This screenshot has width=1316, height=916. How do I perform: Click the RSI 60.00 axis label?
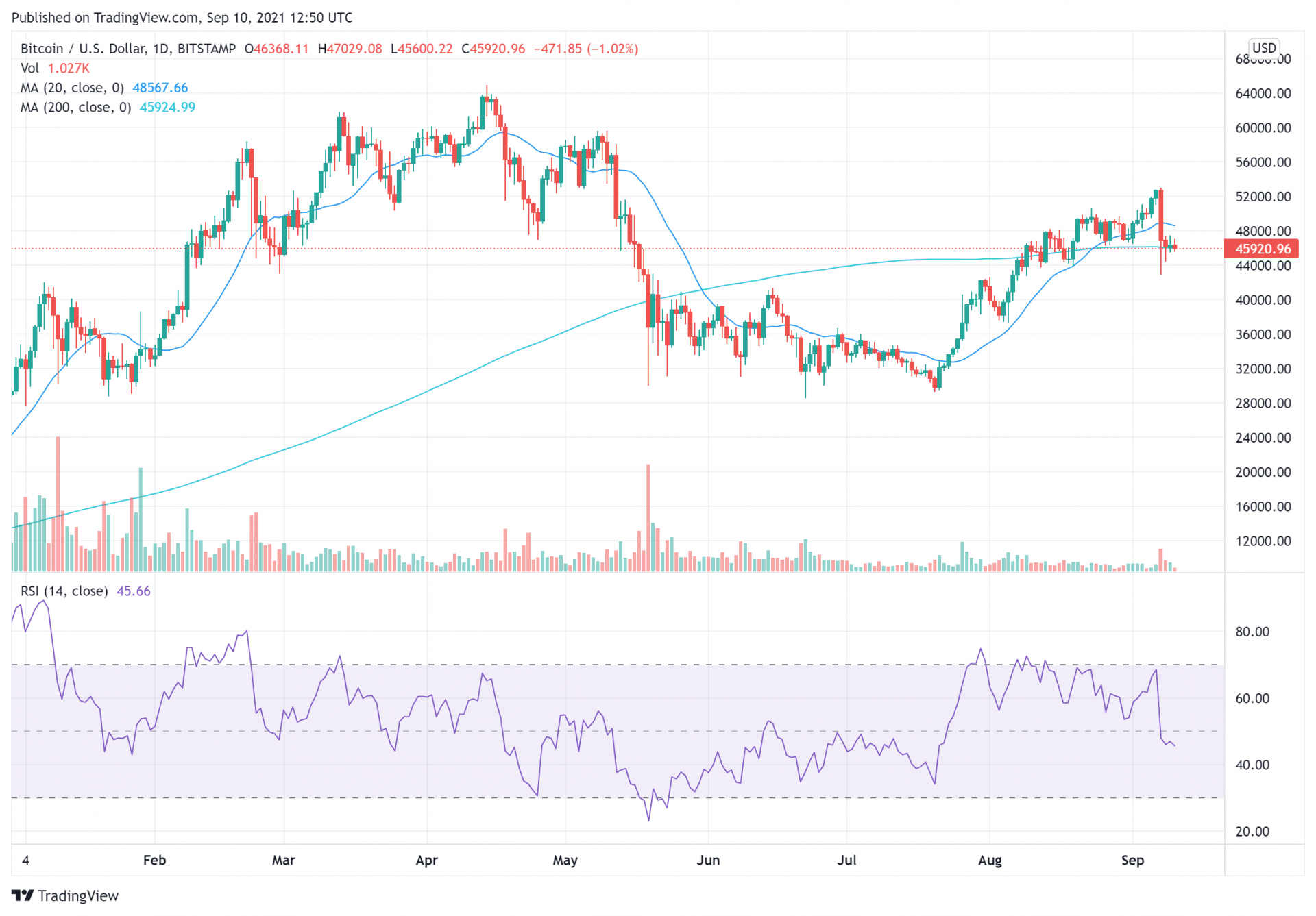pos(1252,698)
